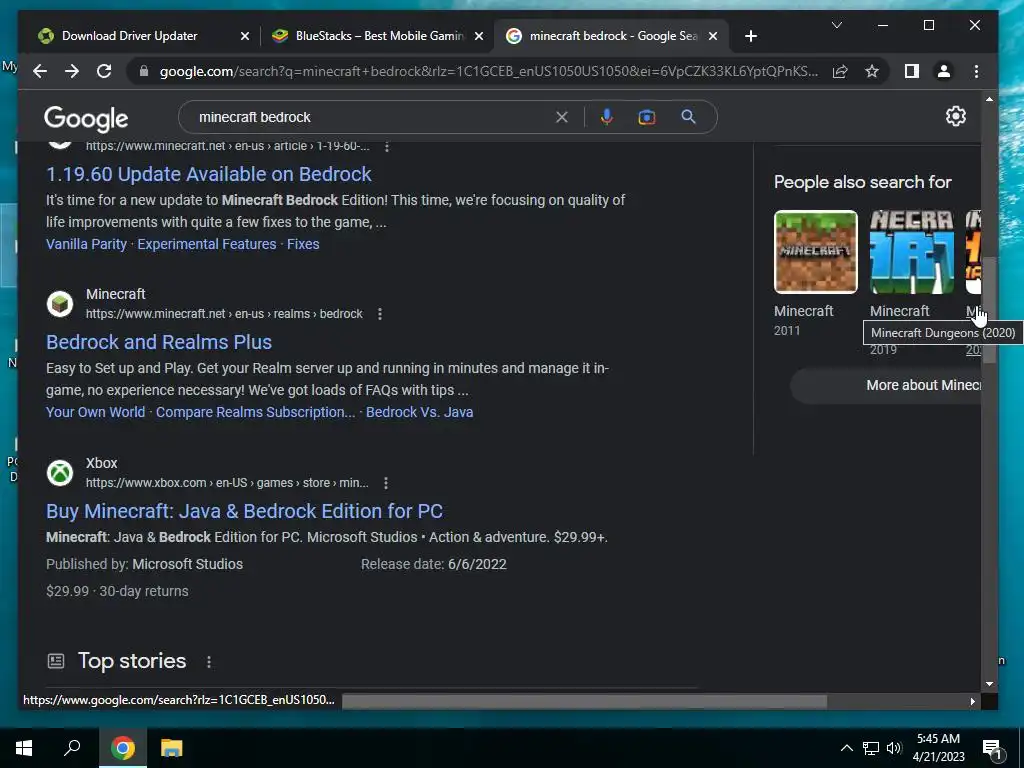Click the Xbox favicon

click(x=60, y=473)
